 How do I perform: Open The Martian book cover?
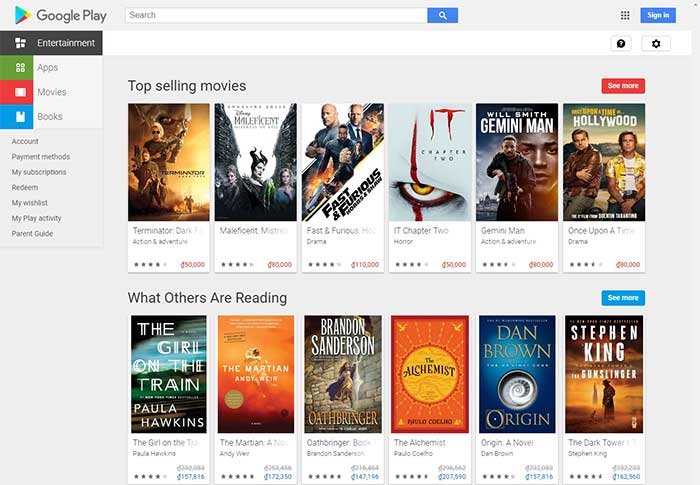pos(256,374)
